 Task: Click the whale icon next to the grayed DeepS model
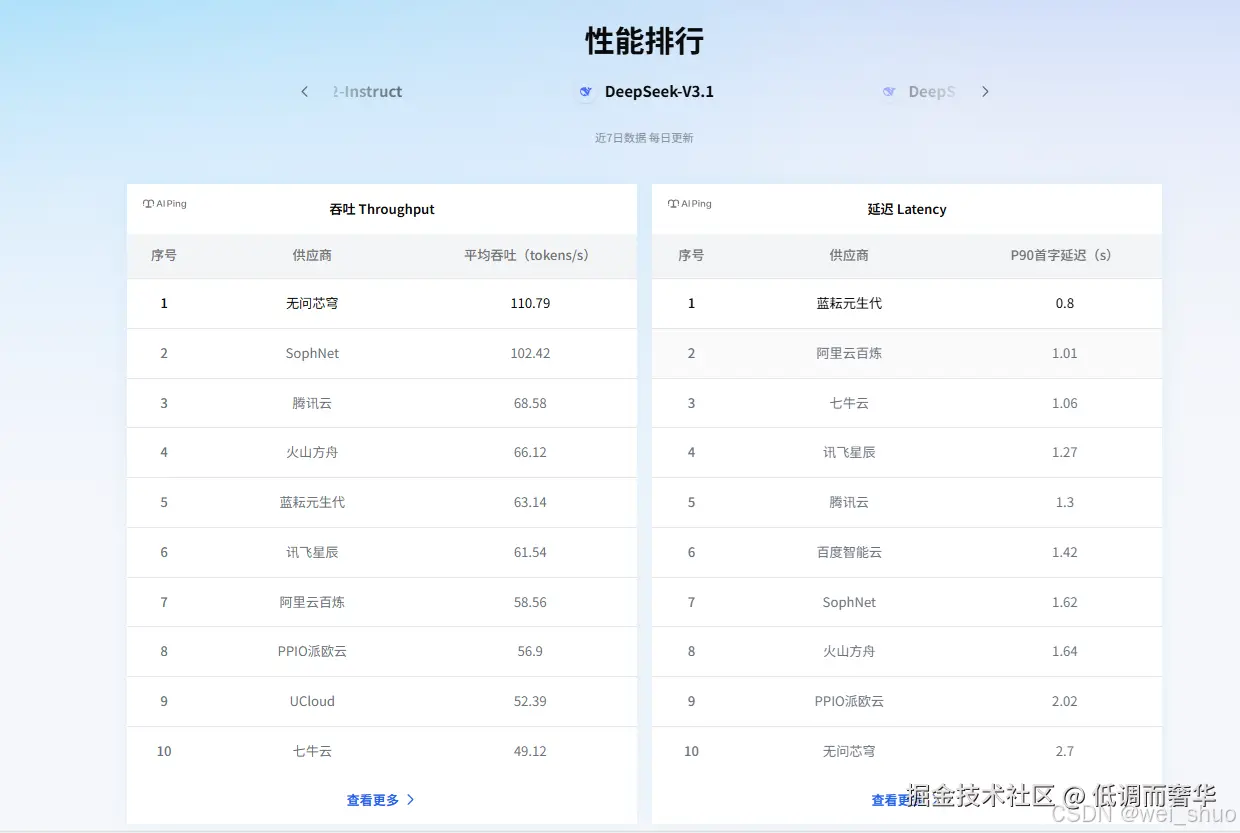(x=889, y=91)
